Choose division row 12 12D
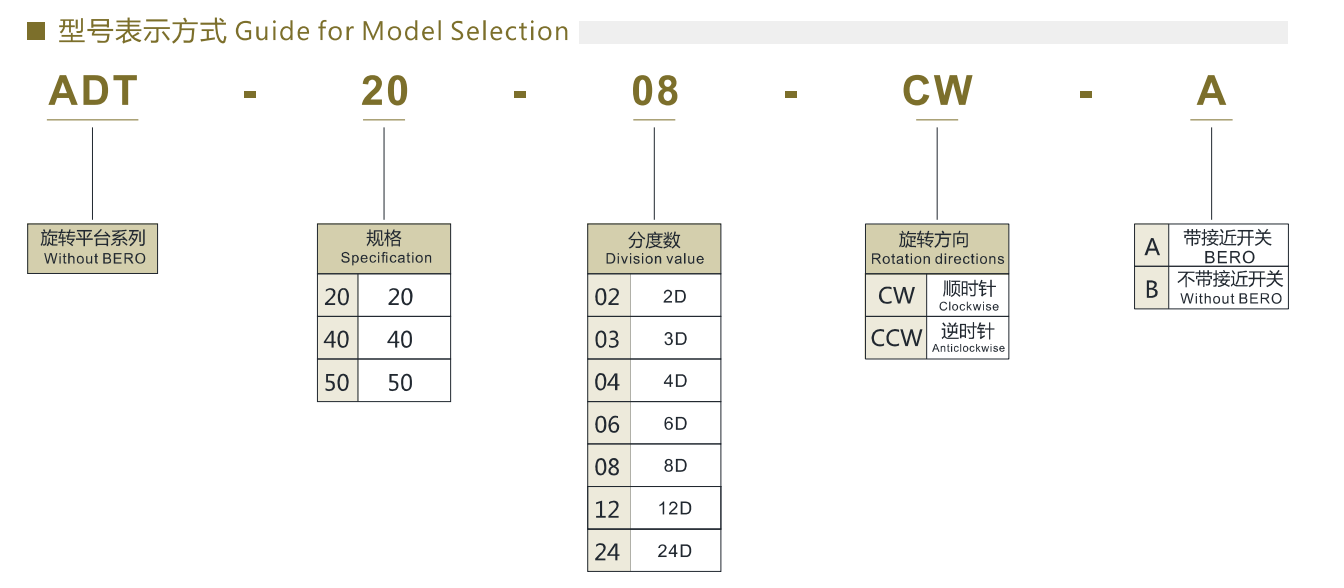1344x588 pixels. (x=654, y=508)
